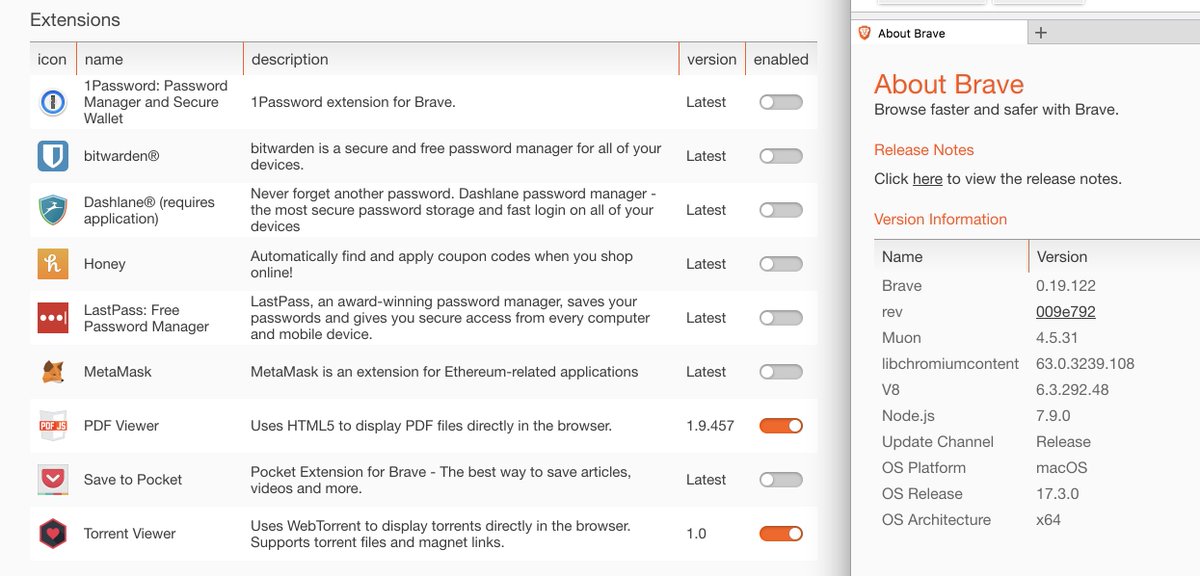Click the Dashlane extension icon

click(x=52, y=210)
